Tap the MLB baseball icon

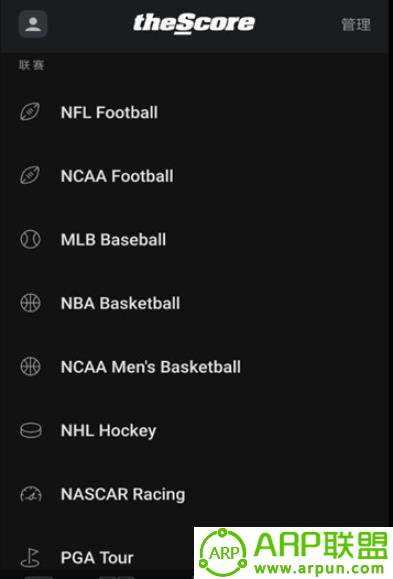30,239
